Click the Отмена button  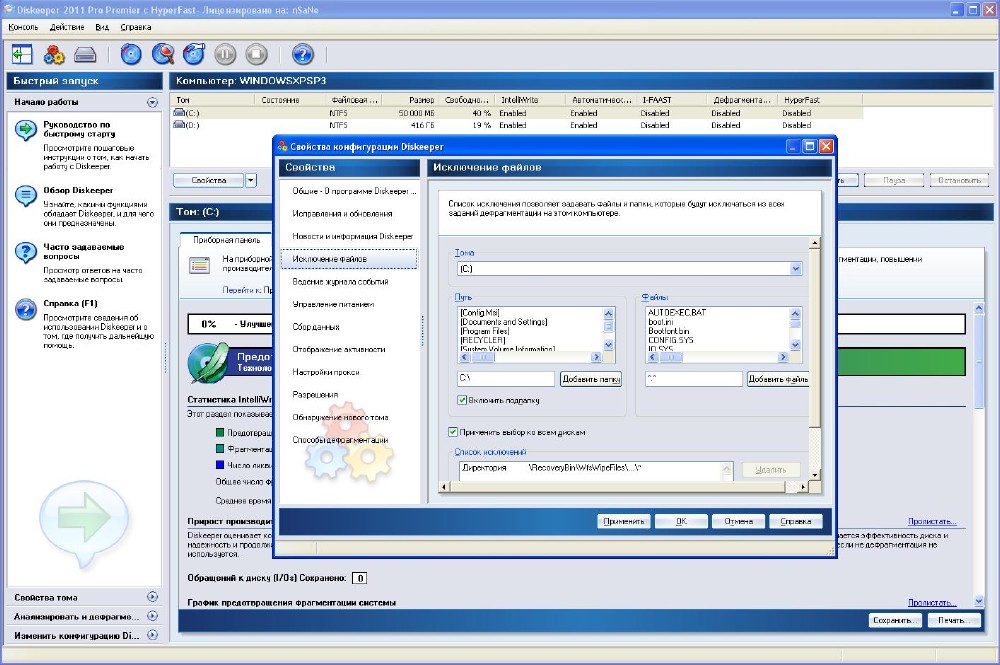click(x=739, y=522)
